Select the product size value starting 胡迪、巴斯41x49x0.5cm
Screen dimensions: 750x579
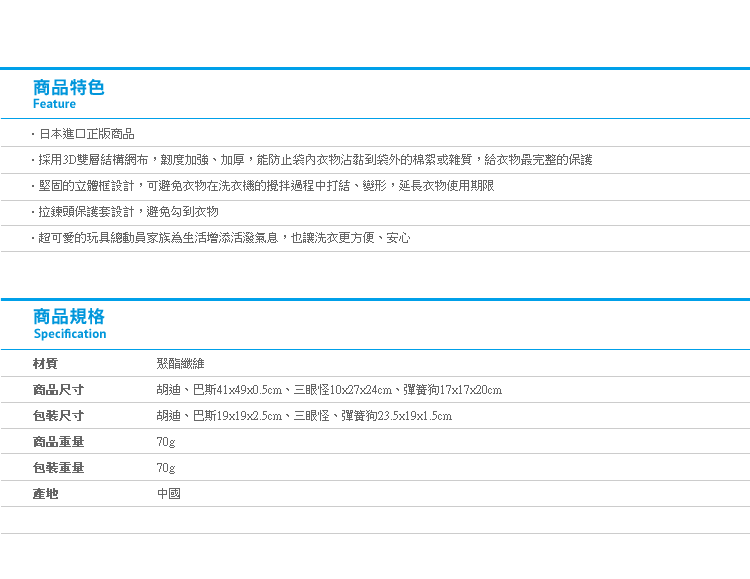(x=329, y=390)
